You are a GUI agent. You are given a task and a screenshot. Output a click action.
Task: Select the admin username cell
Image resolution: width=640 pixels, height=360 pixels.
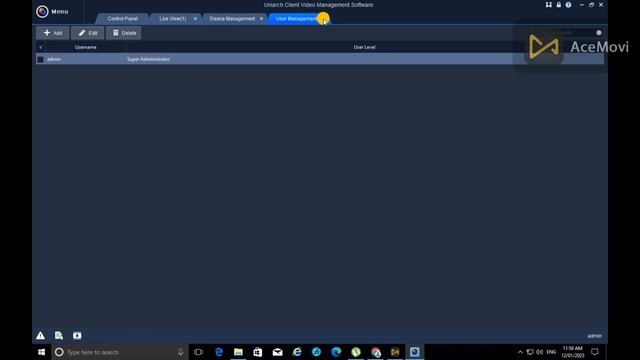coord(54,60)
